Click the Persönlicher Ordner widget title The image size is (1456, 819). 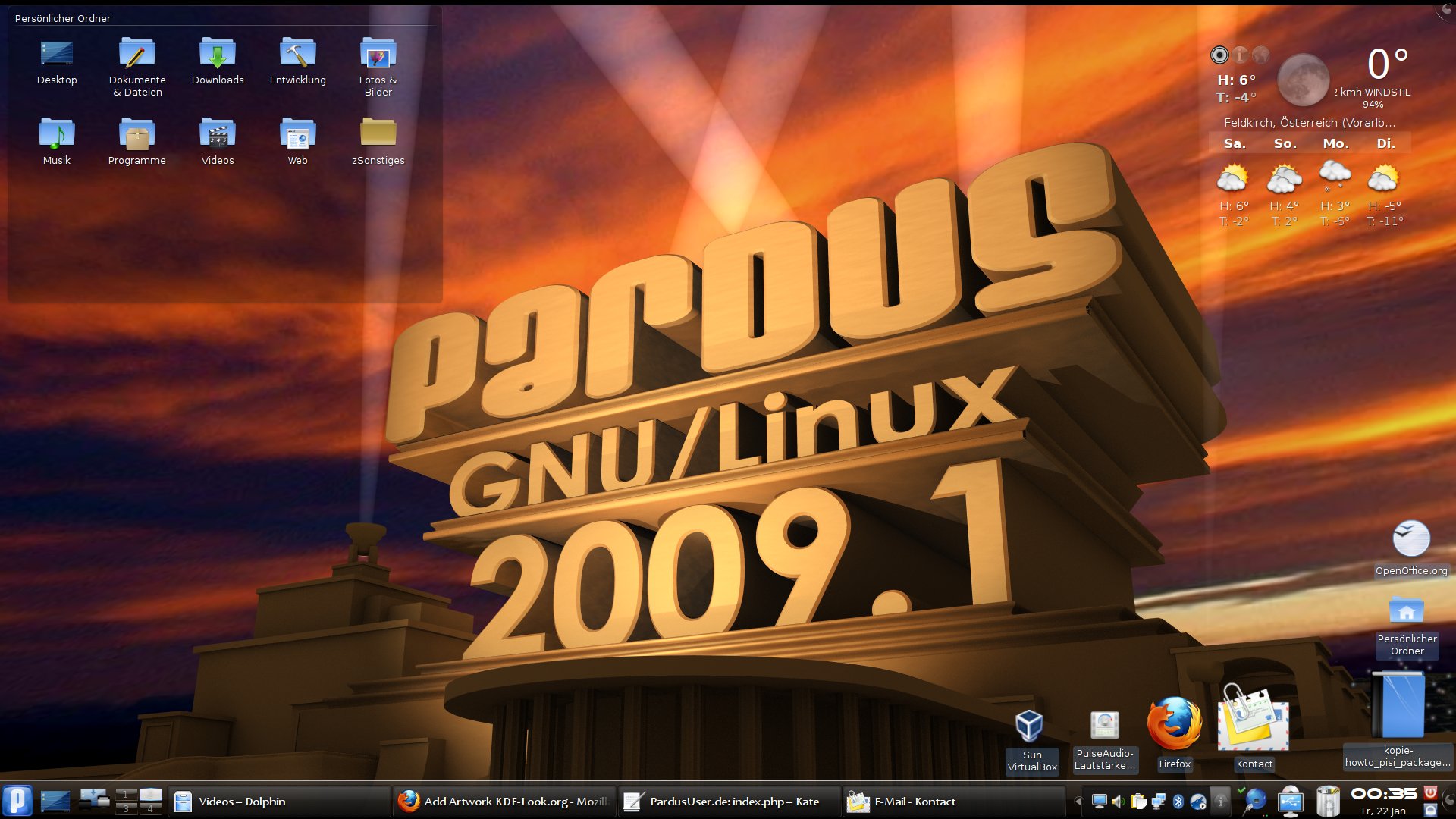63,18
